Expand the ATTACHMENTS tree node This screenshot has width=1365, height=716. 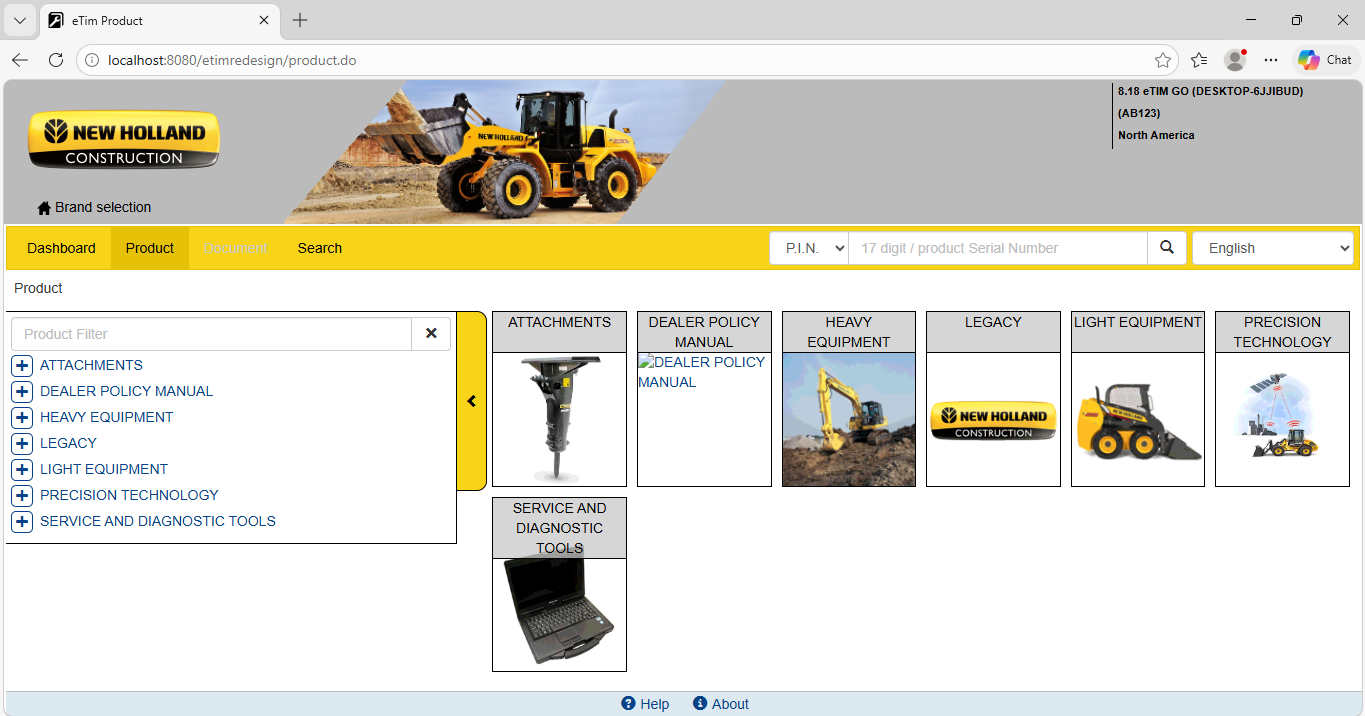point(22,366)
